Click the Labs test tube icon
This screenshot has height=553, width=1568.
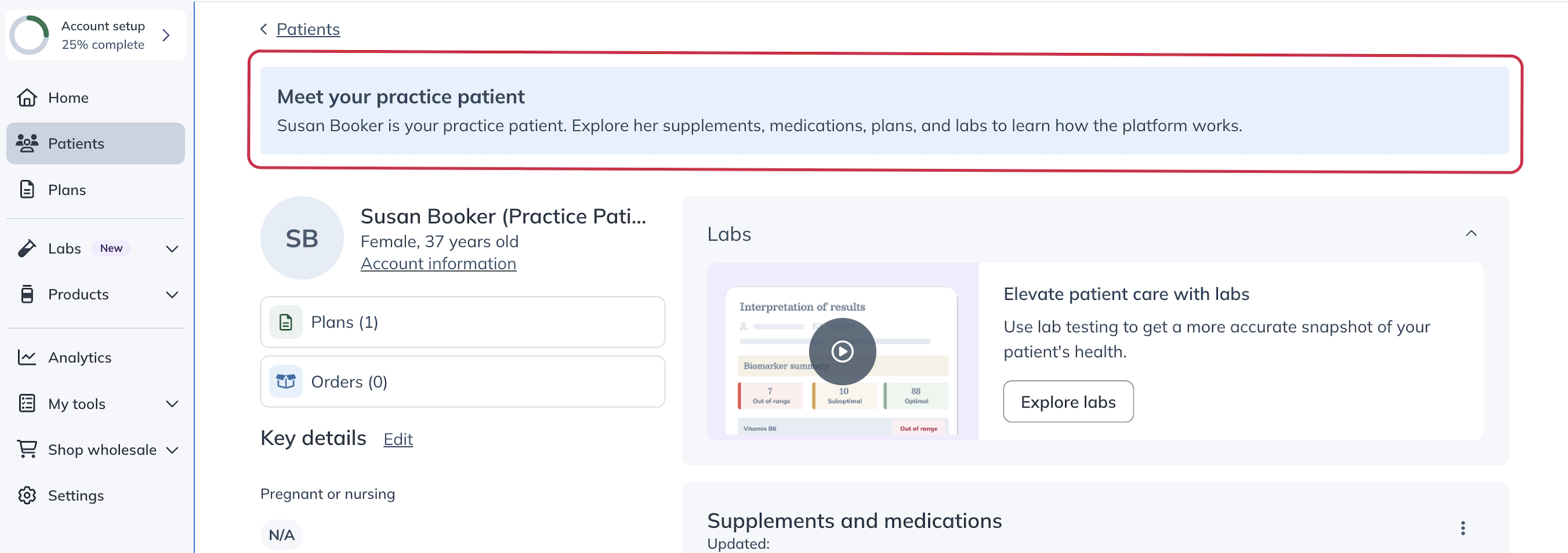tap(27, 248)
